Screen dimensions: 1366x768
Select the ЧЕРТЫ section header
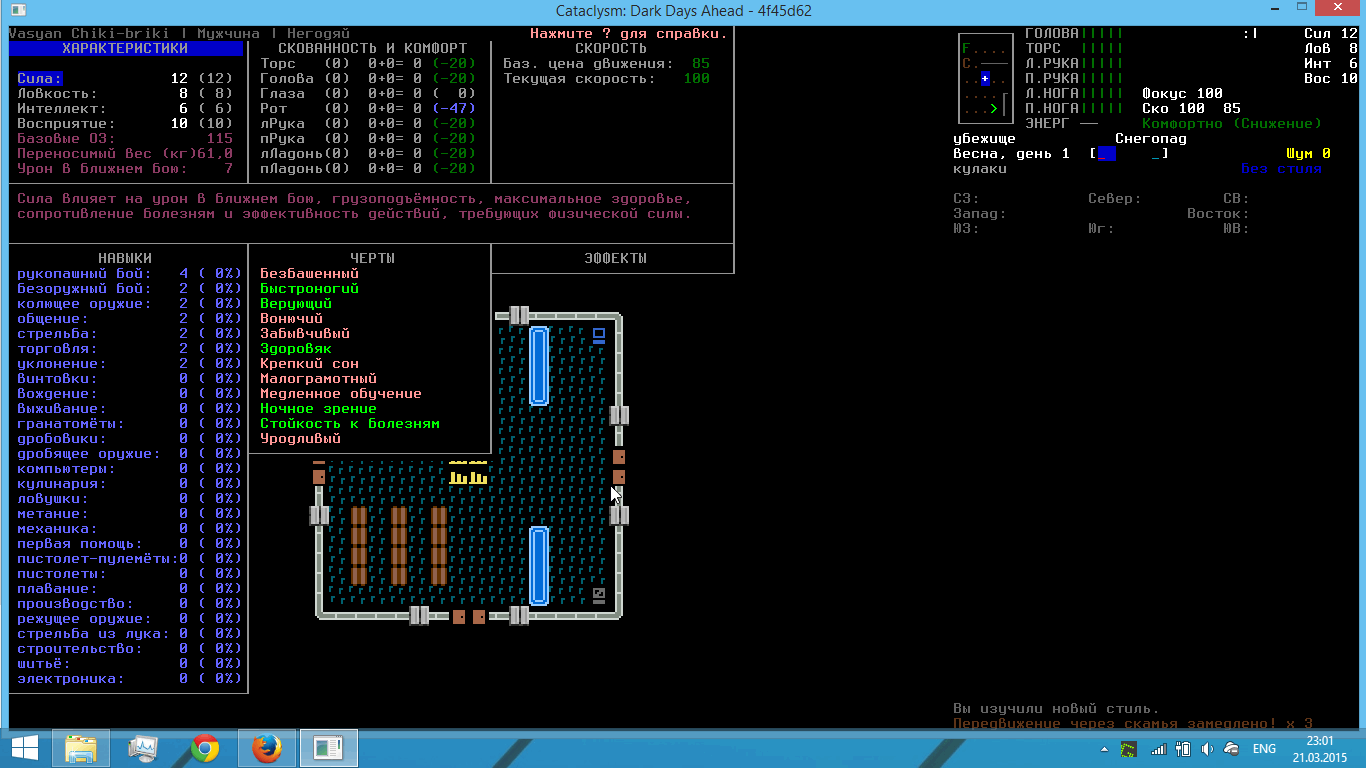point(372,258)
